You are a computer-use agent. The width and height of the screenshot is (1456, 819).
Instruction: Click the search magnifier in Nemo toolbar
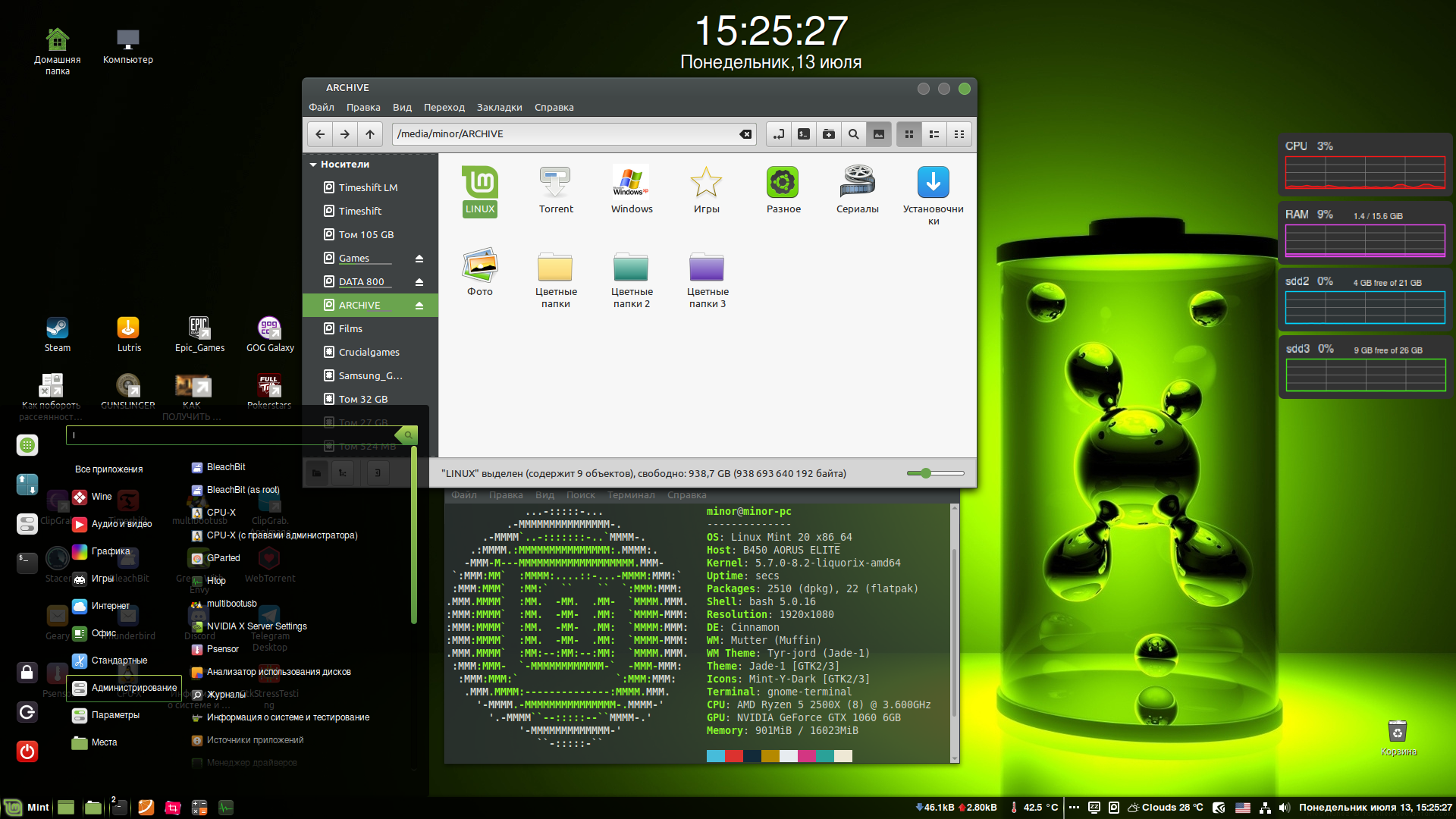pyautogui.click(x=854, y=134)
